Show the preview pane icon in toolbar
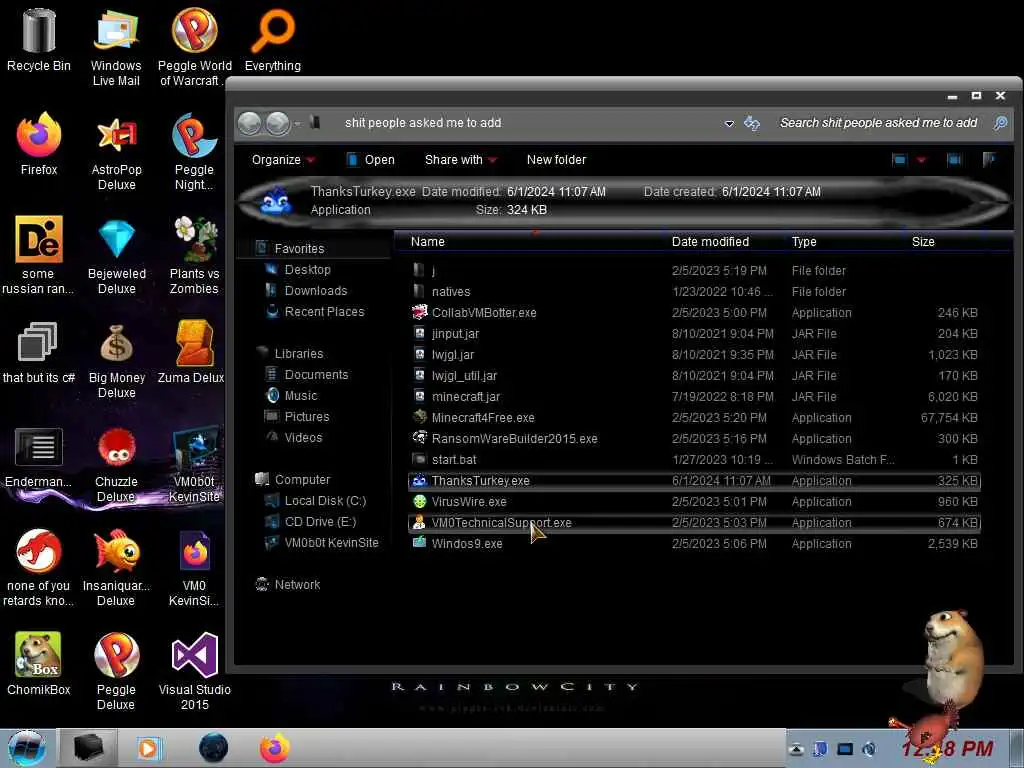Image resolution: width=1024 pixels, height=768 pixels. pos(953,159)
